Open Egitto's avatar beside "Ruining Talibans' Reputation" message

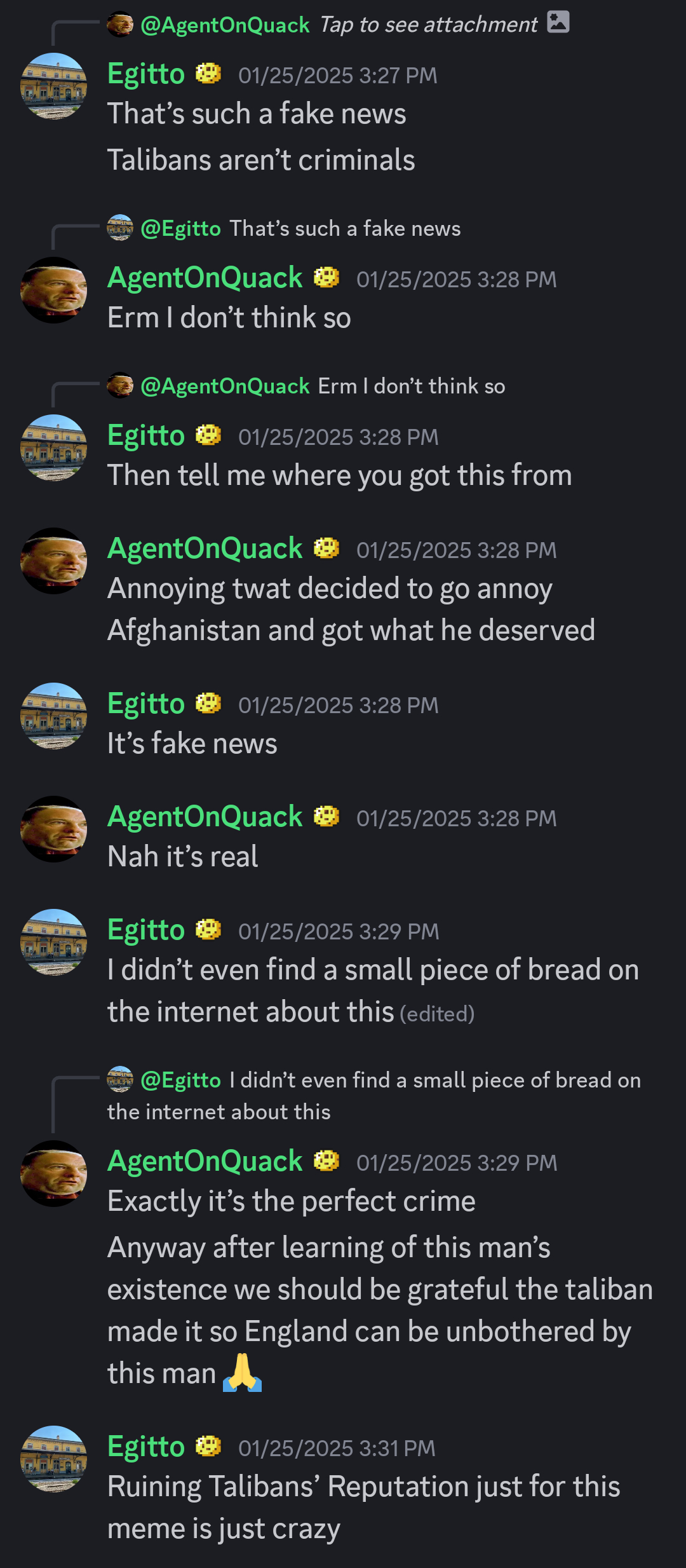54,1459
